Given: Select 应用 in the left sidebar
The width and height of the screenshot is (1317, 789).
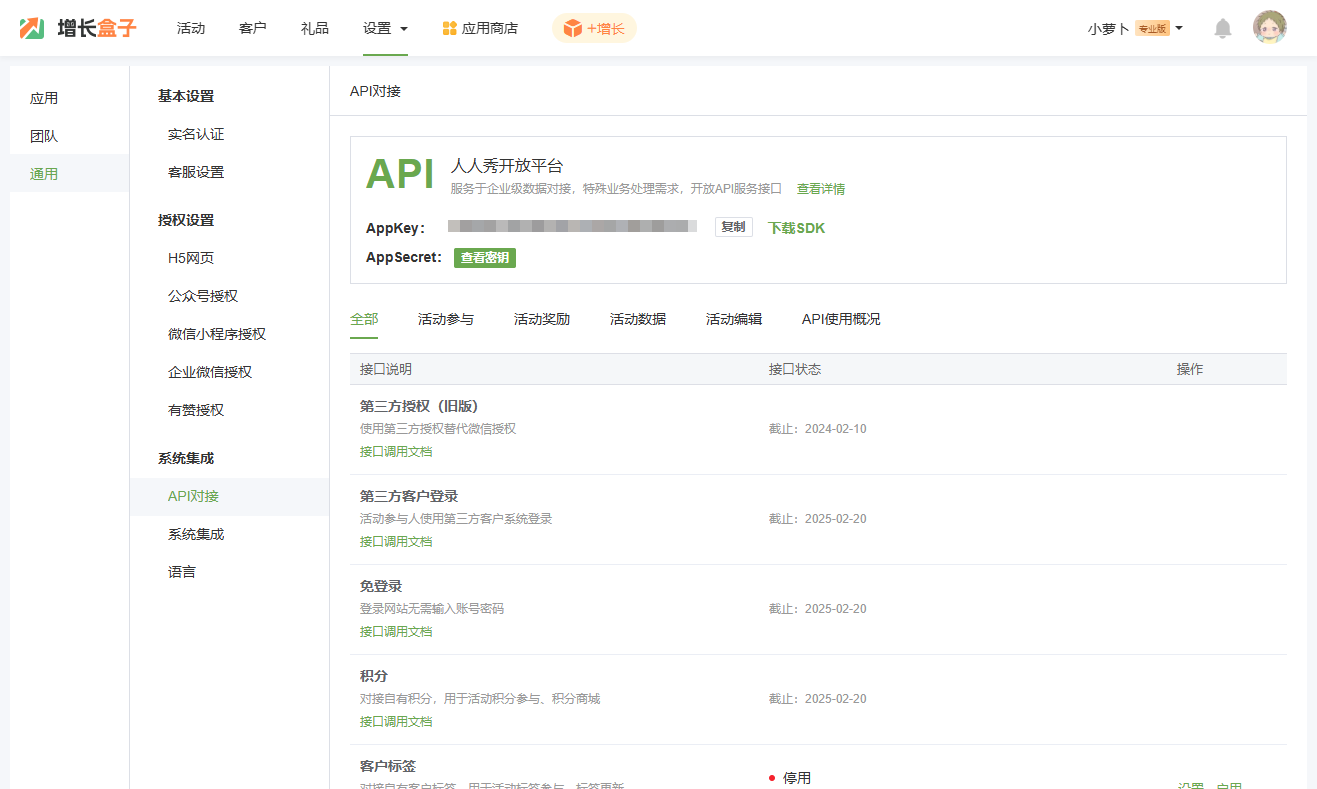Looking at the screenshot, I should coord(44,98).
